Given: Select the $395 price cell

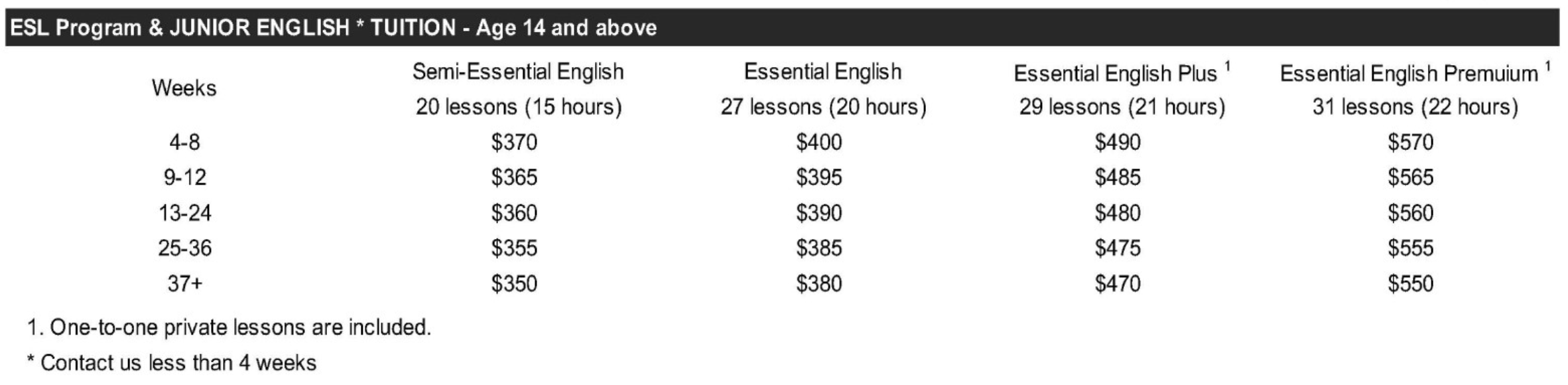Looking at the screenshot, I should (x=818, y=177).
